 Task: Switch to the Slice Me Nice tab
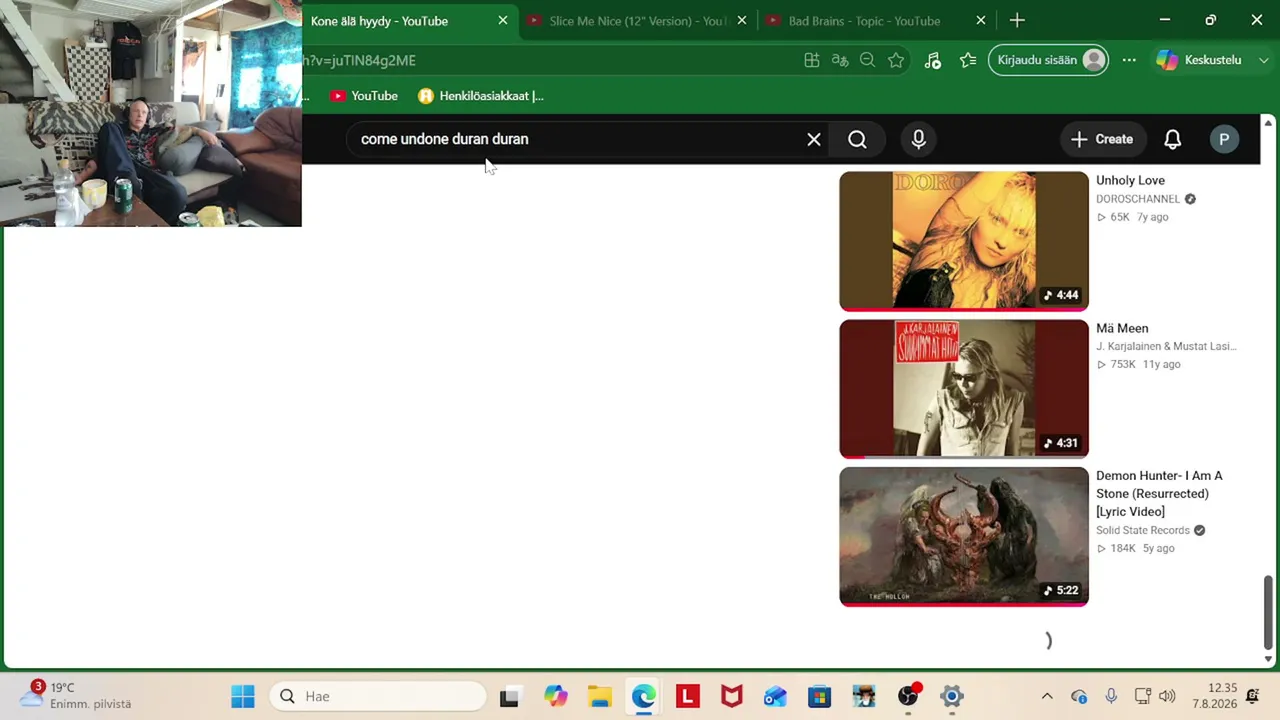click(x=638, y=21)
